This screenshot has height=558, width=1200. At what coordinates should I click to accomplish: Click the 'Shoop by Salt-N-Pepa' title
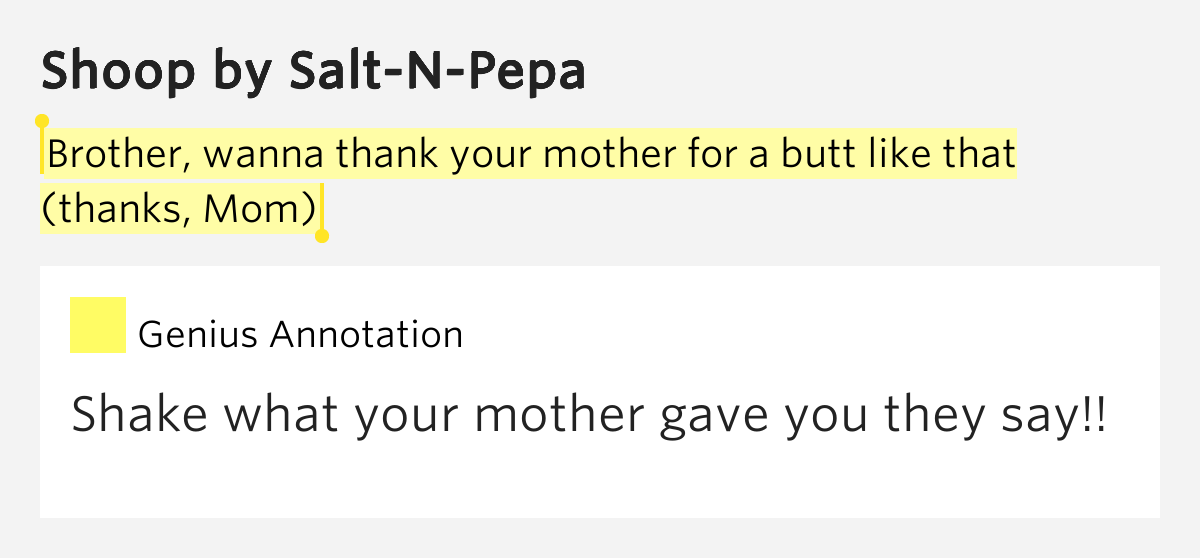tap(314, 72)
